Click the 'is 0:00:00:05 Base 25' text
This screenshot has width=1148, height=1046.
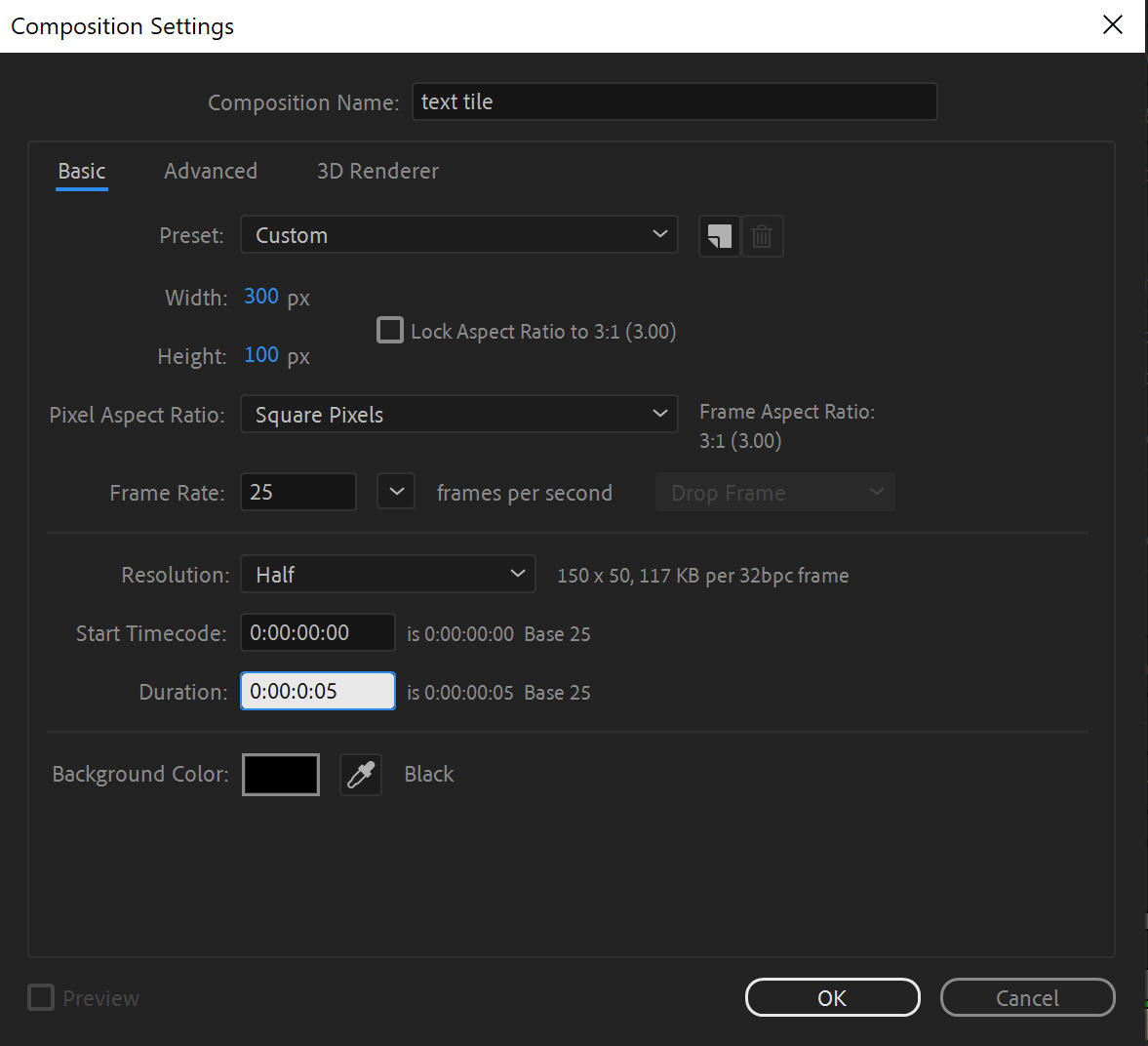[x=498, y=693]
